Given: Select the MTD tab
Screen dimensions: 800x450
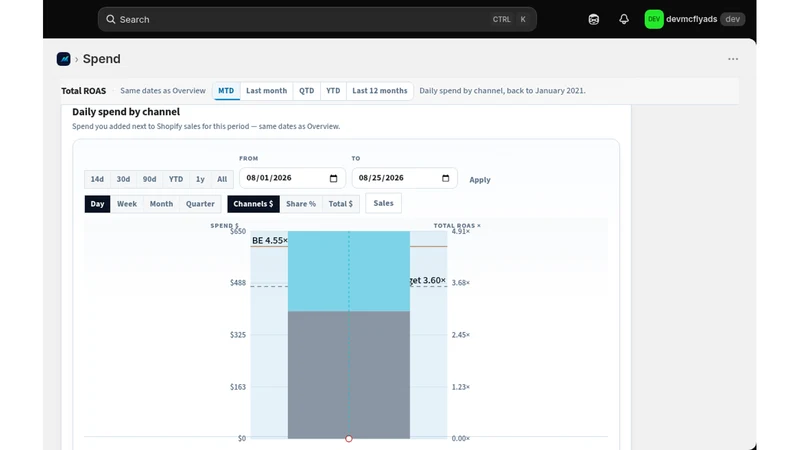Looking at the screenshot, I should pos(226,91).
